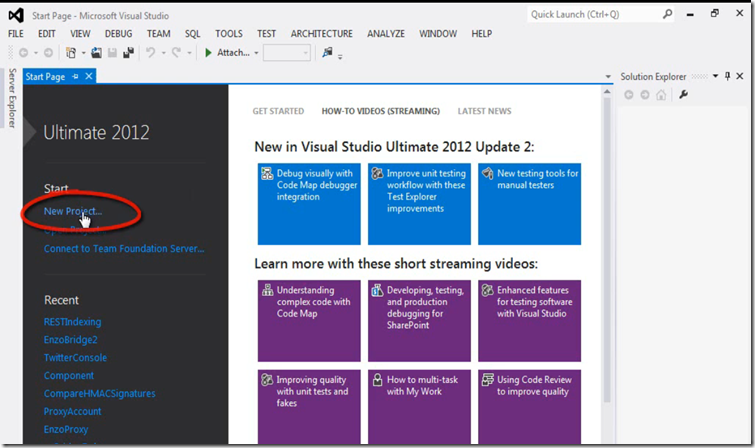This screenshot has width=755, height=448.
Task: Switch to the LATEST NEWS tab
Action: (484, 111)
